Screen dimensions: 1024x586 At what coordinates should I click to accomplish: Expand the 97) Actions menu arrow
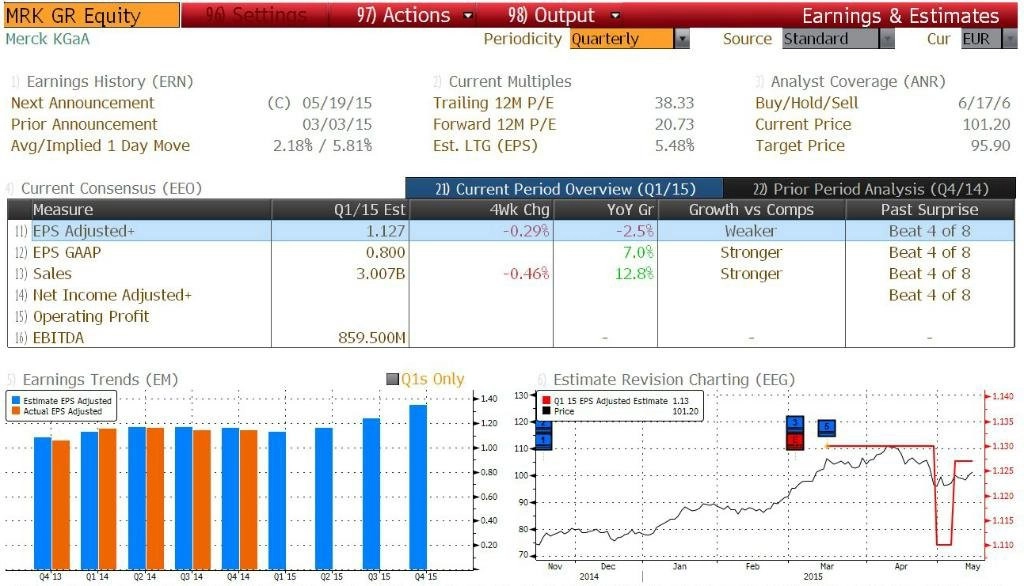[468, 16]
